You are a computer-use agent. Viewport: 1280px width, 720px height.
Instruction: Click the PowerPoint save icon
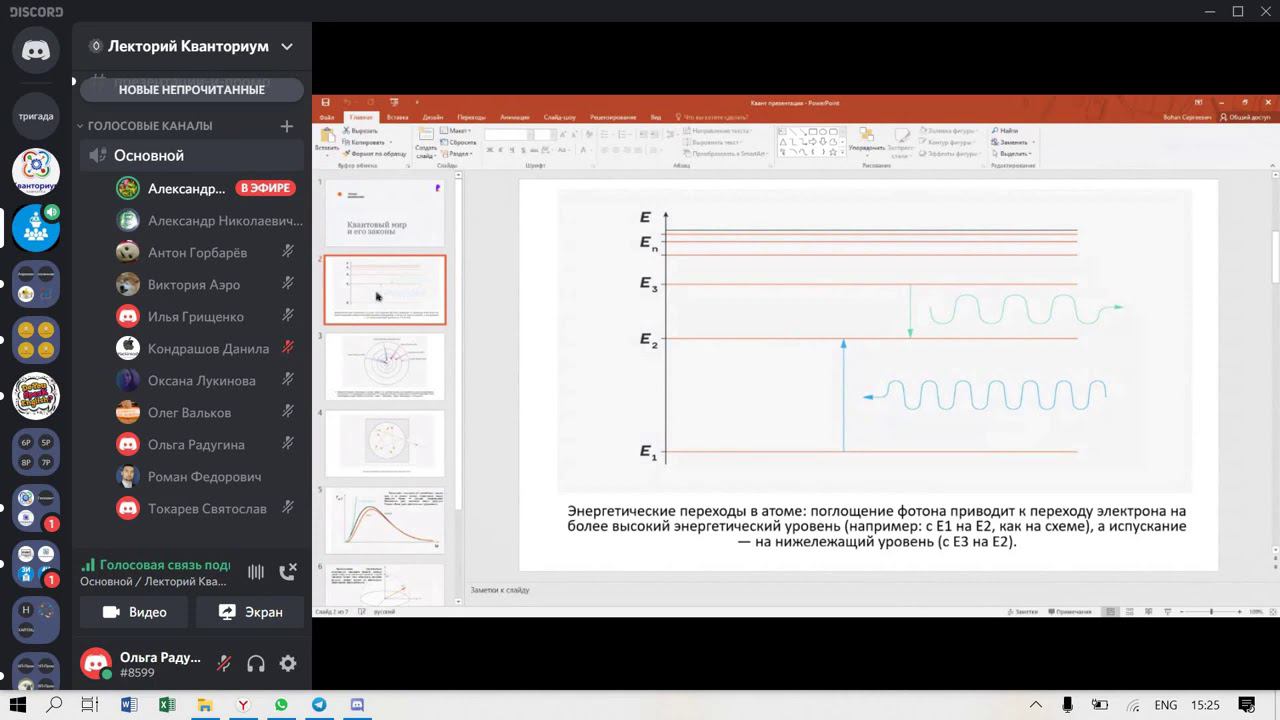(x=326, y=102)
